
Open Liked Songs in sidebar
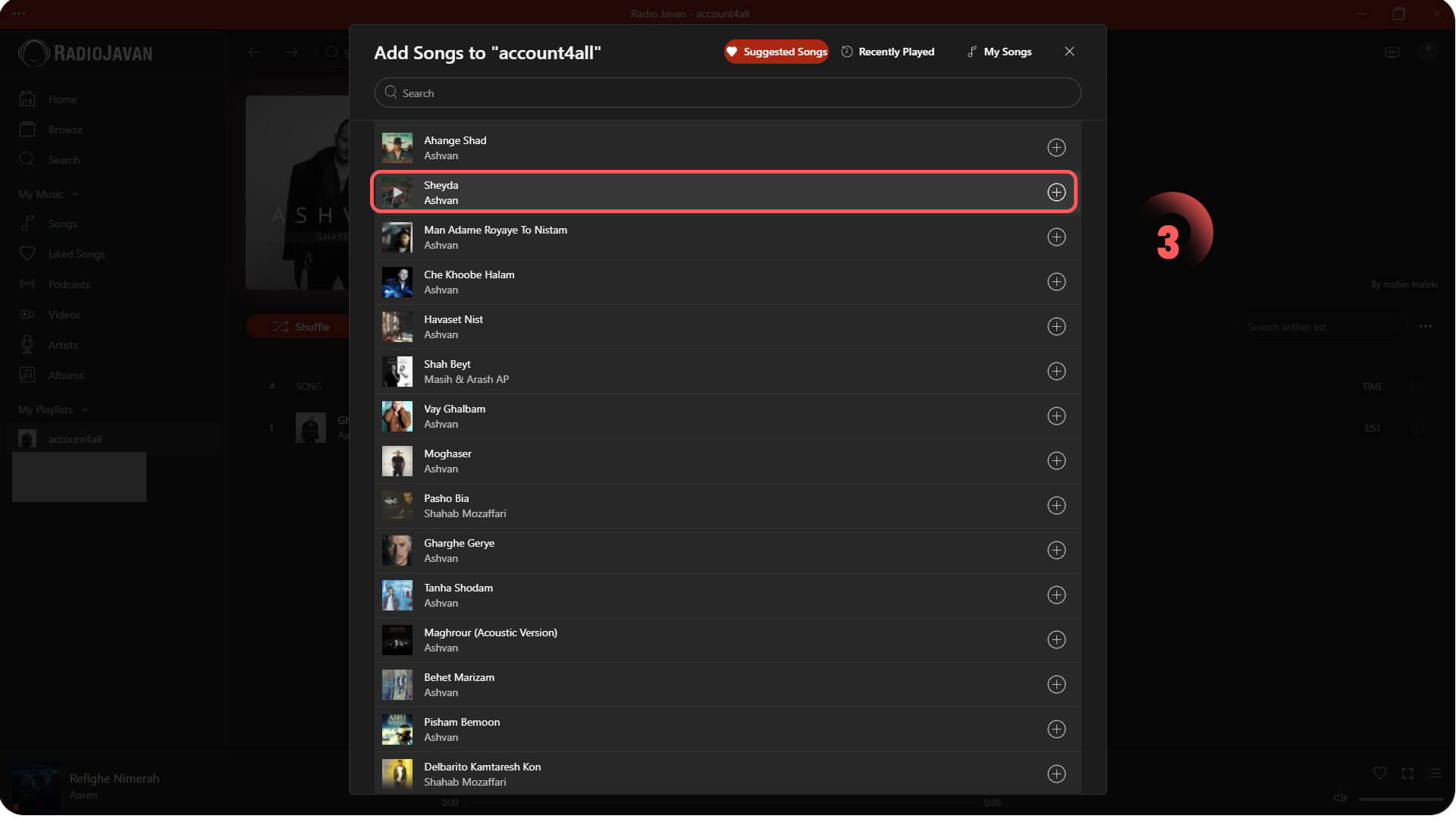(x=62, y=254)
